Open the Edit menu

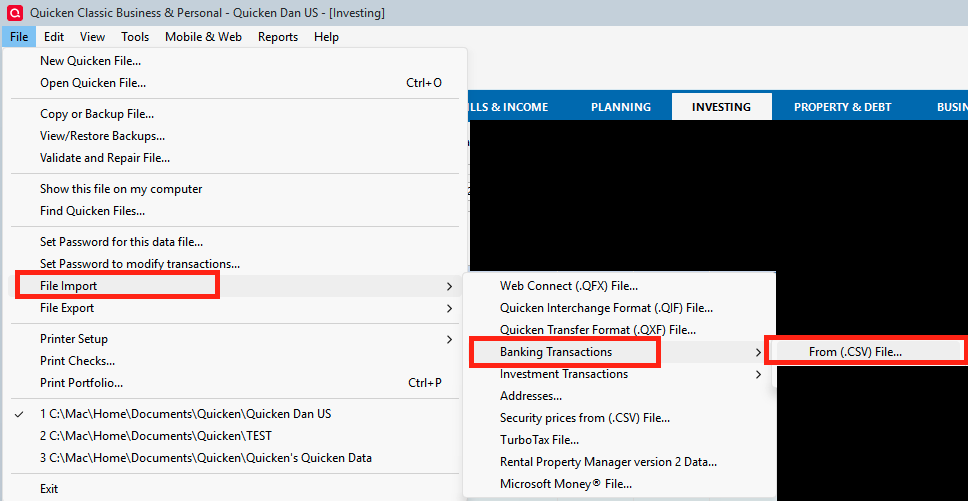coord(54,37)
